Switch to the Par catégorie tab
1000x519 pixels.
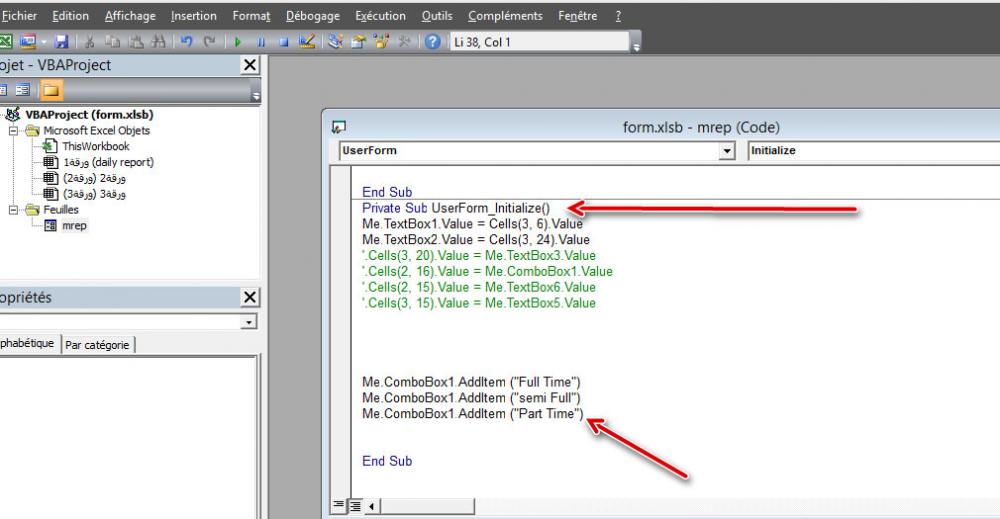click(97, 345)
